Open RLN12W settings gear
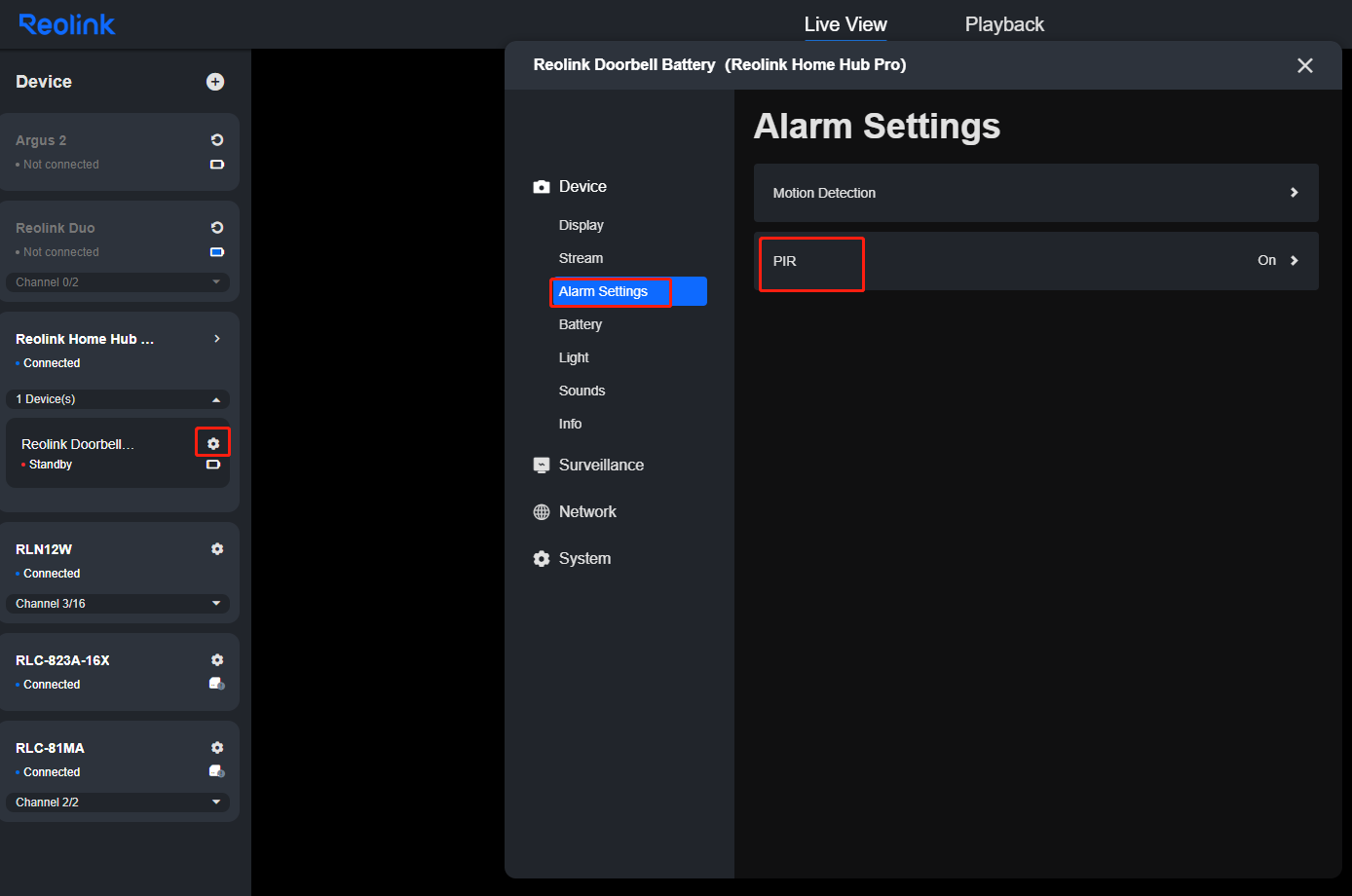This screenshot has width=1352, height=896. coord(217,549)
